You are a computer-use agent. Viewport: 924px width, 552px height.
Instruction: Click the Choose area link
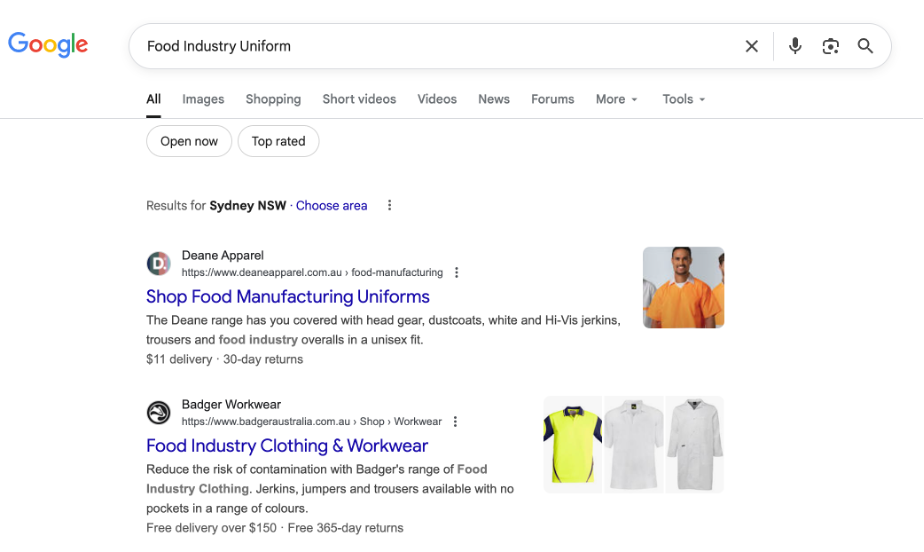click(331, 206)
